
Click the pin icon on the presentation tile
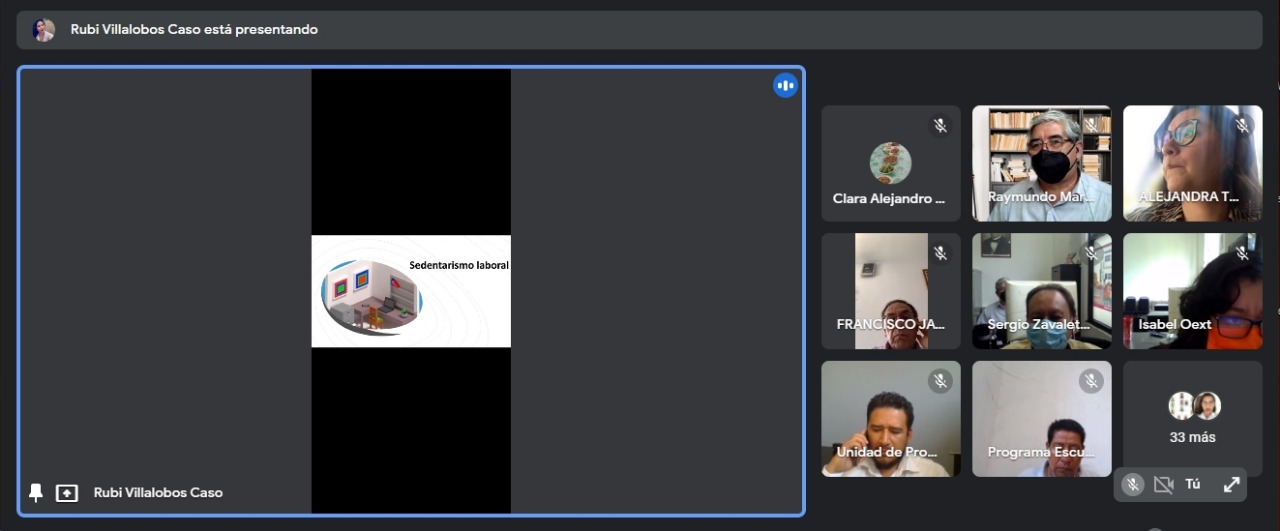pos(36,492)
